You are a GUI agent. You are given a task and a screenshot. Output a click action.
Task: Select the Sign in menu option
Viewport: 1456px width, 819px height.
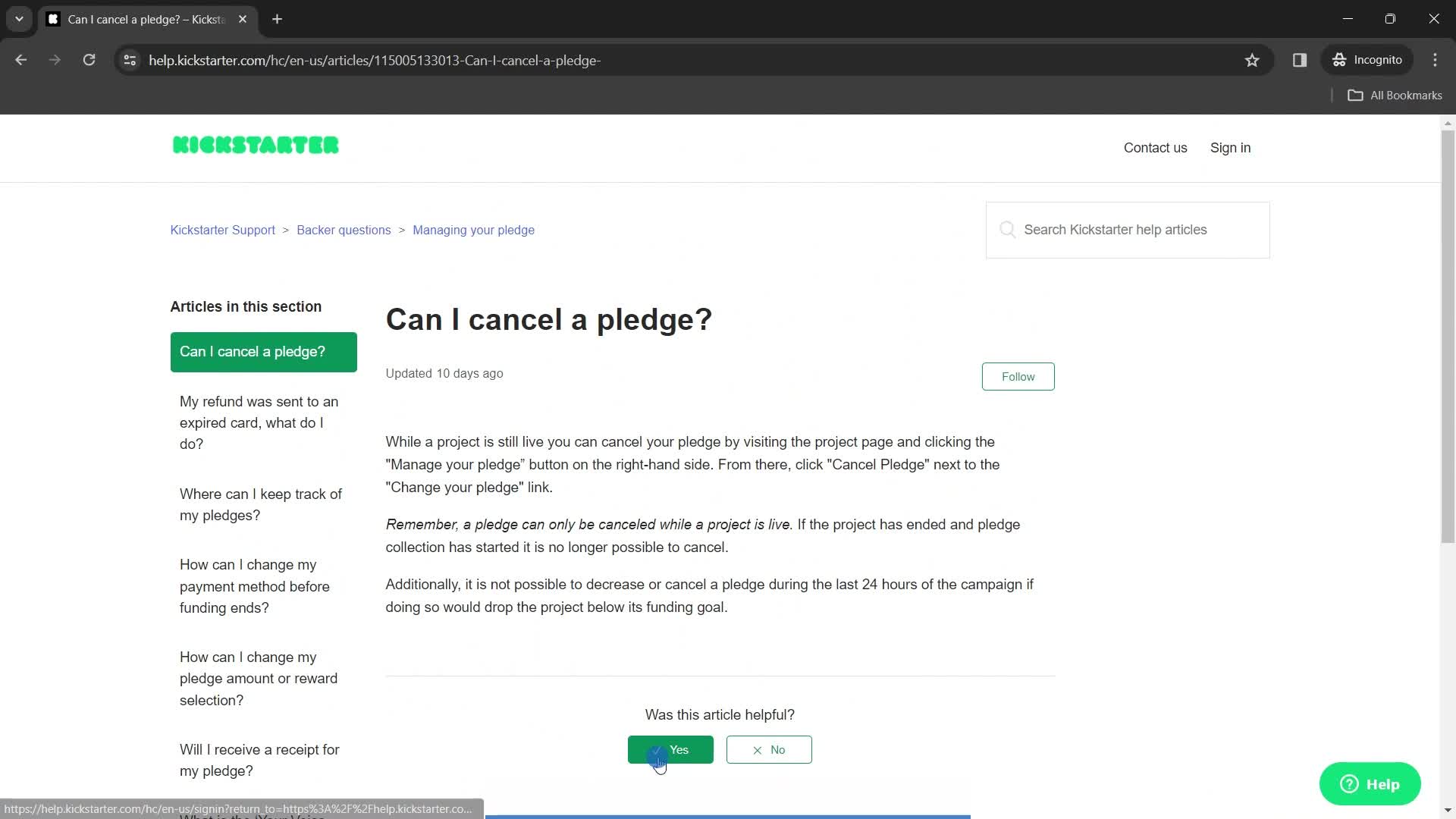click(1230, 148)
